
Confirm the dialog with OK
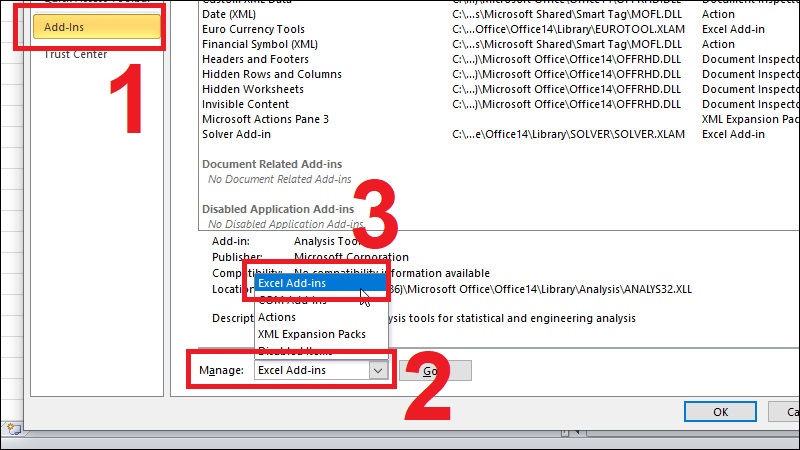point(720,412)
